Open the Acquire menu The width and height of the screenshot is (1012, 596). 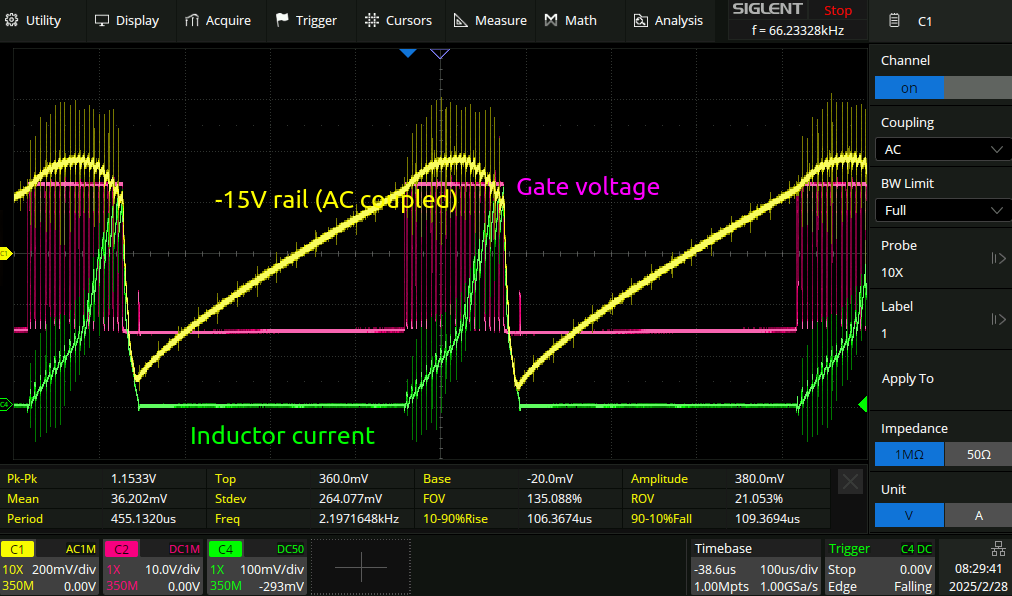(193, 20)
